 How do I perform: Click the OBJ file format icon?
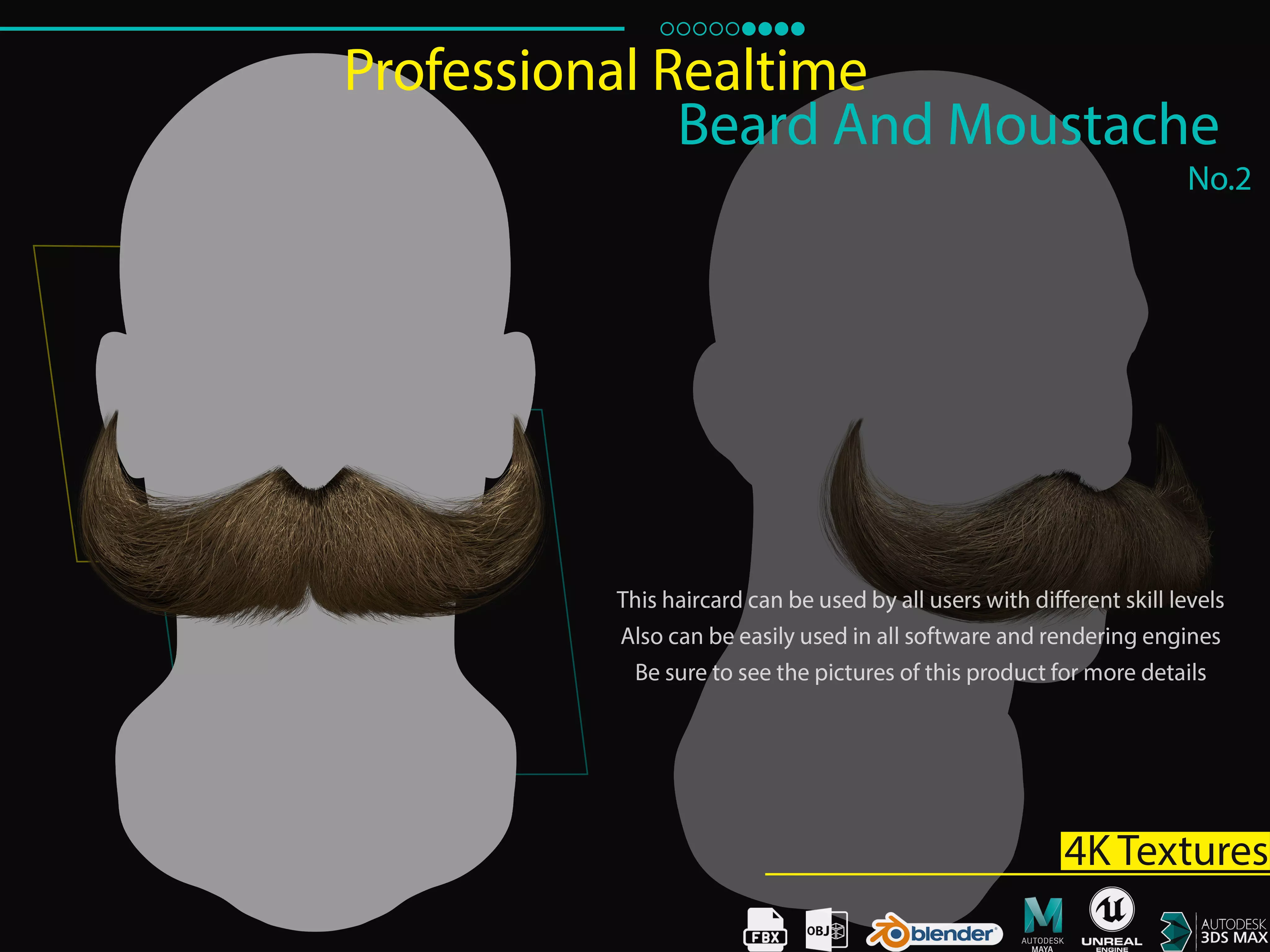[x=826, y=929]
